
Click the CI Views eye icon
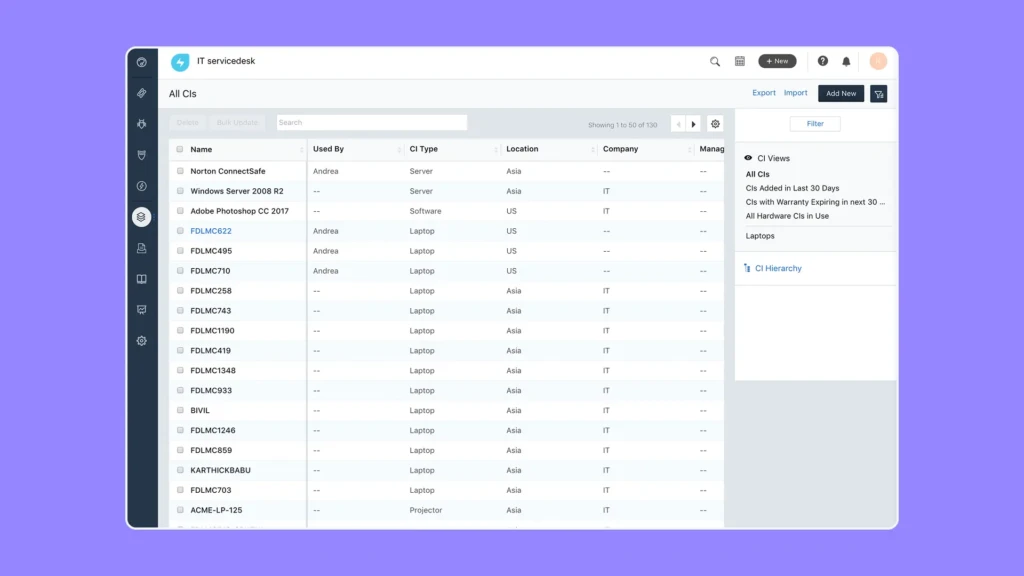coord(748,158)
